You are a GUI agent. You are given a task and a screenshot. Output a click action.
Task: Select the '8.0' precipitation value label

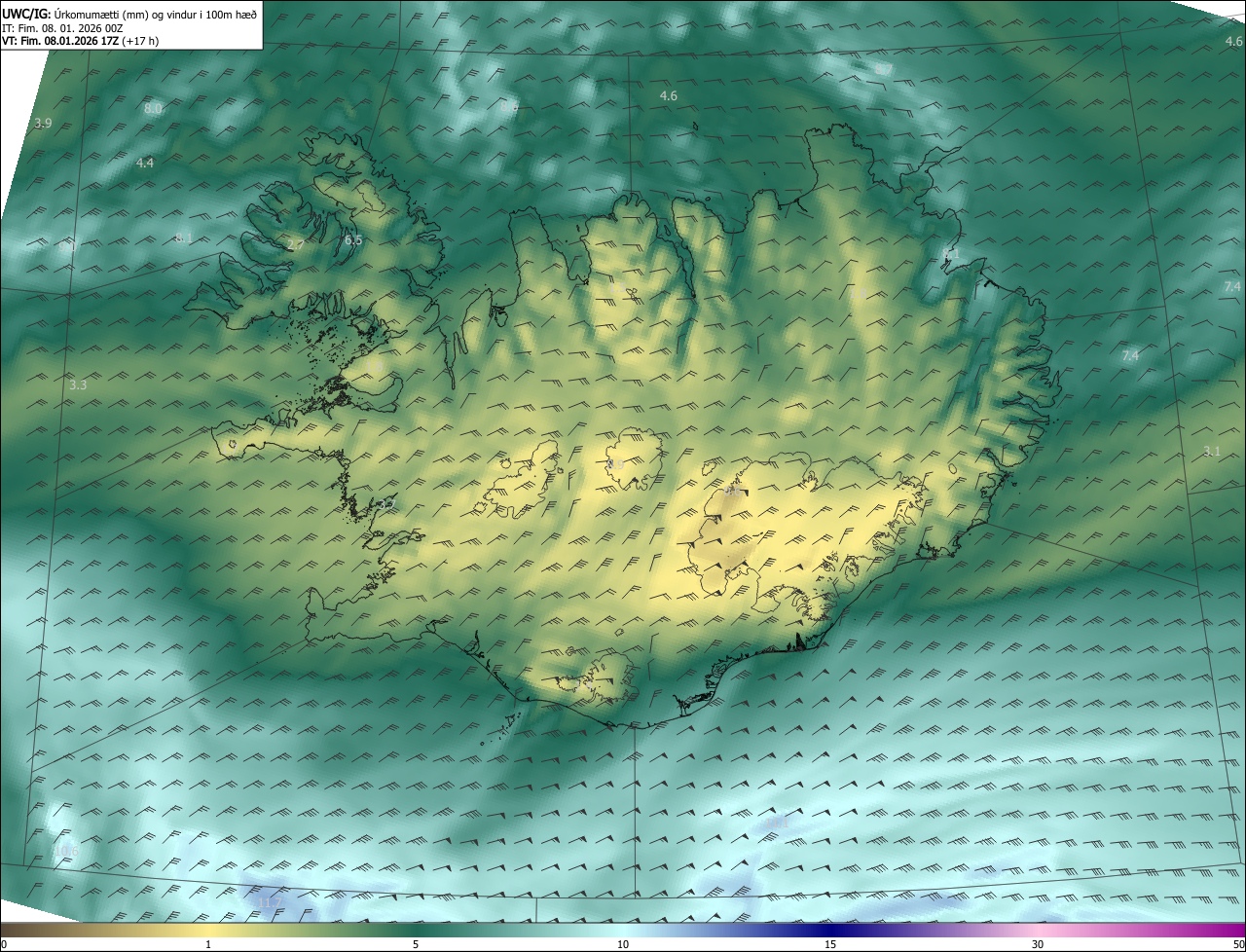pyautogui.click(x=153, y=109)
